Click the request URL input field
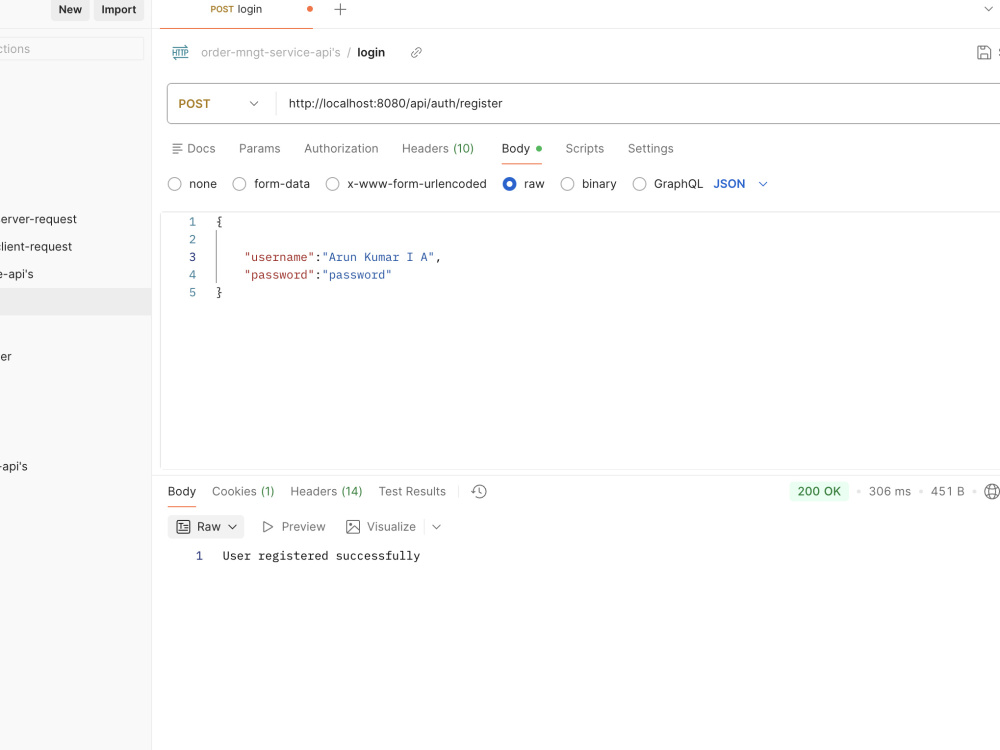This screenshot has width=1000, height=750. pos(638,104)
